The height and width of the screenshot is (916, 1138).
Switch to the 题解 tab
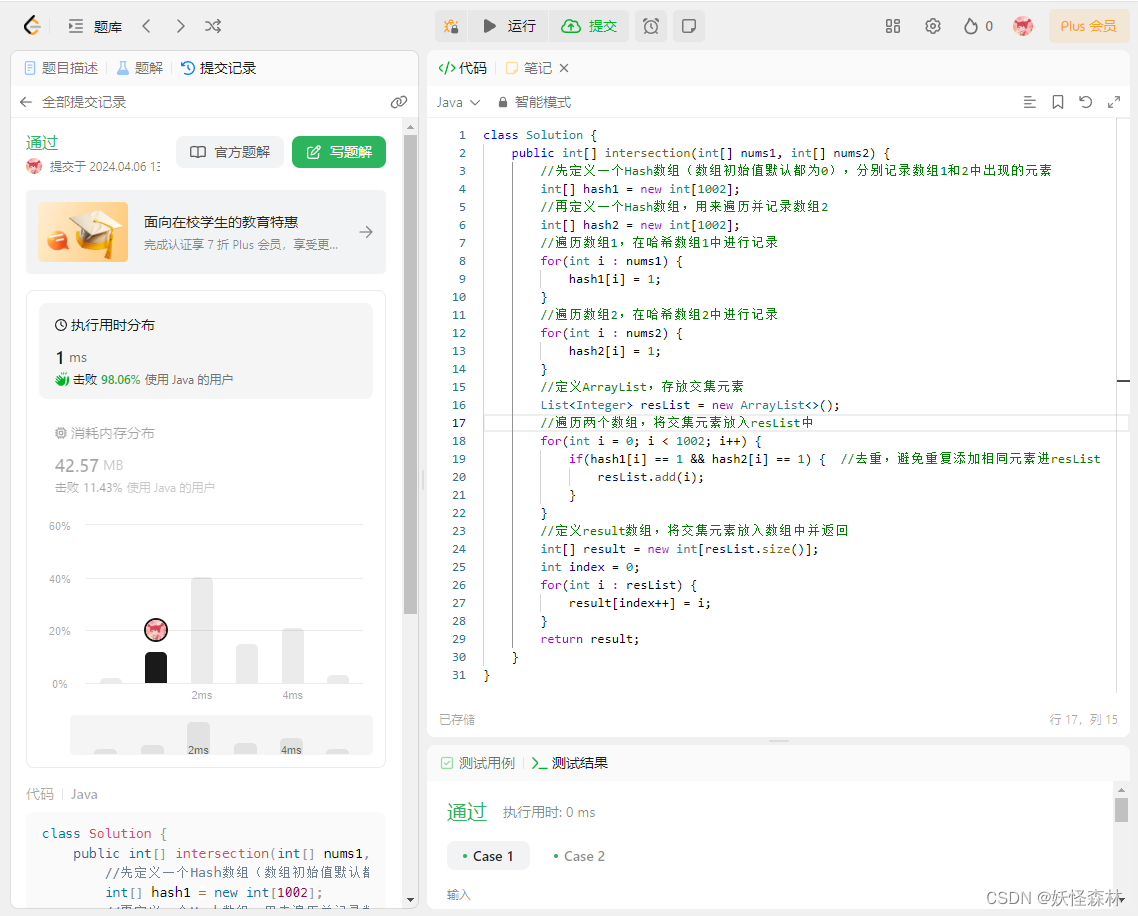pos(140,68)
